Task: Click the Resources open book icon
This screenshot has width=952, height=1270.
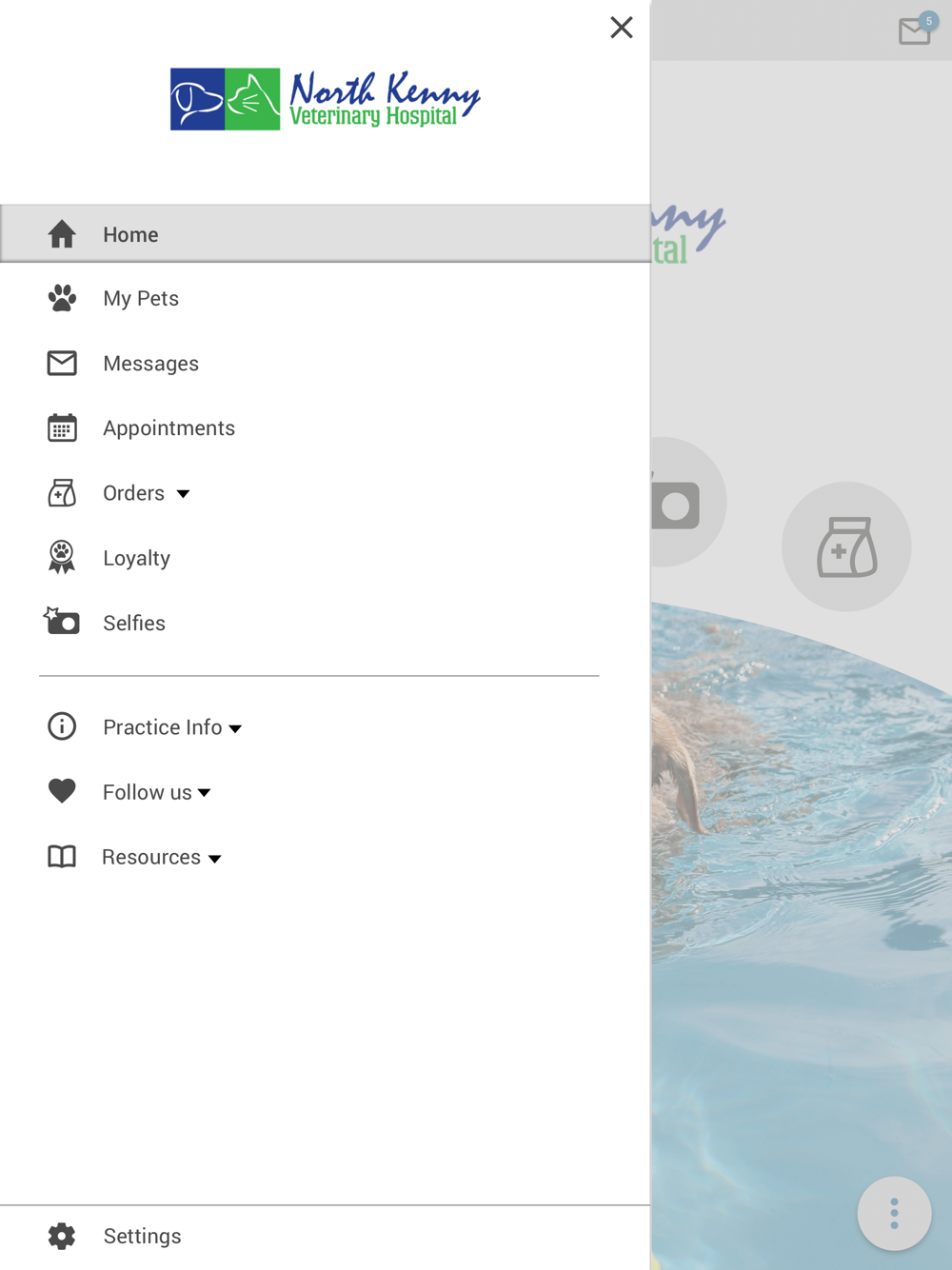Action: (x=62, y=857)
